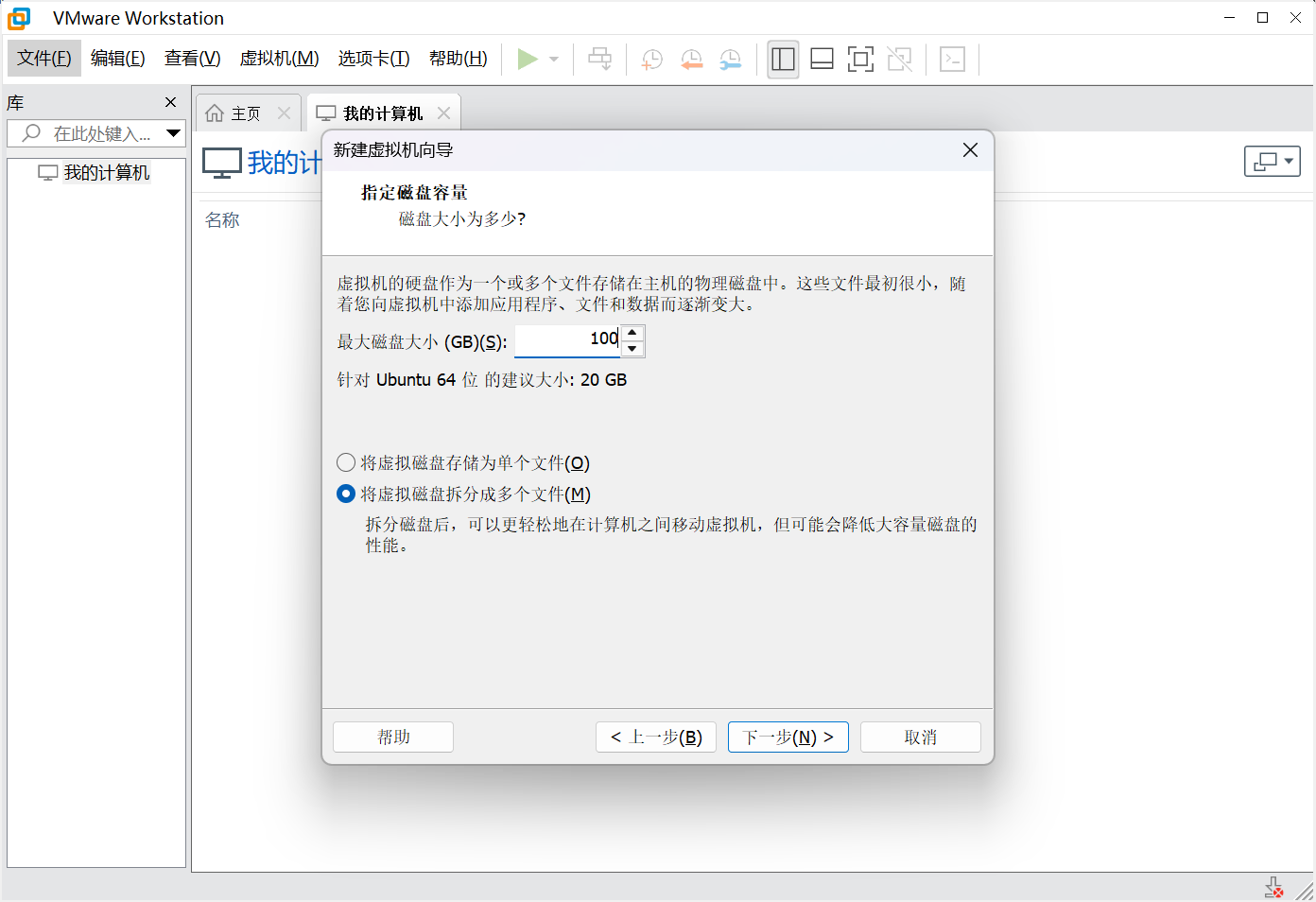
Task: Decrease max disk size with down arrow
Action: coord(632,349)
